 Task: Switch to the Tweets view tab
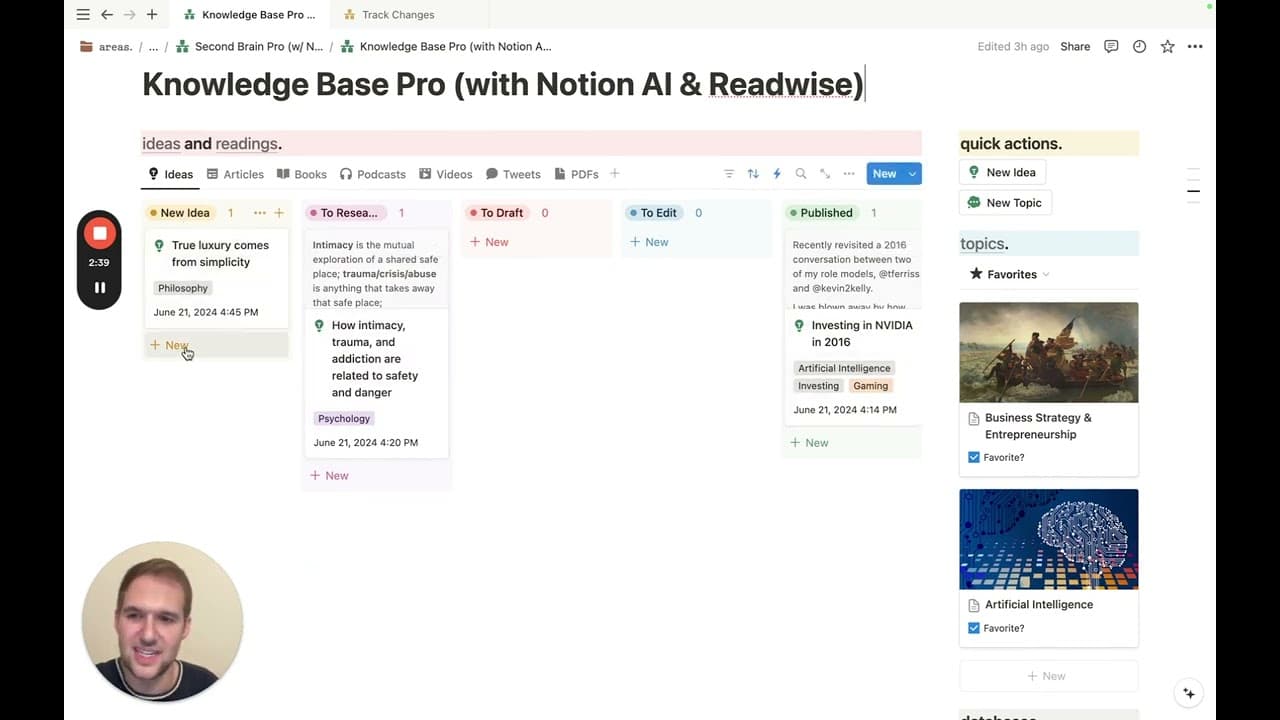513,174
